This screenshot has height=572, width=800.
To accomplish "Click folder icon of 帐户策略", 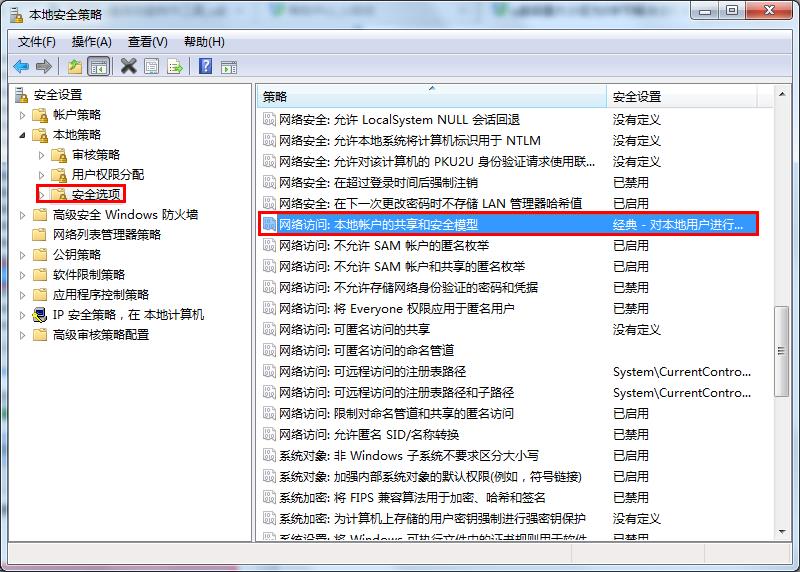I will click(40, 115).
